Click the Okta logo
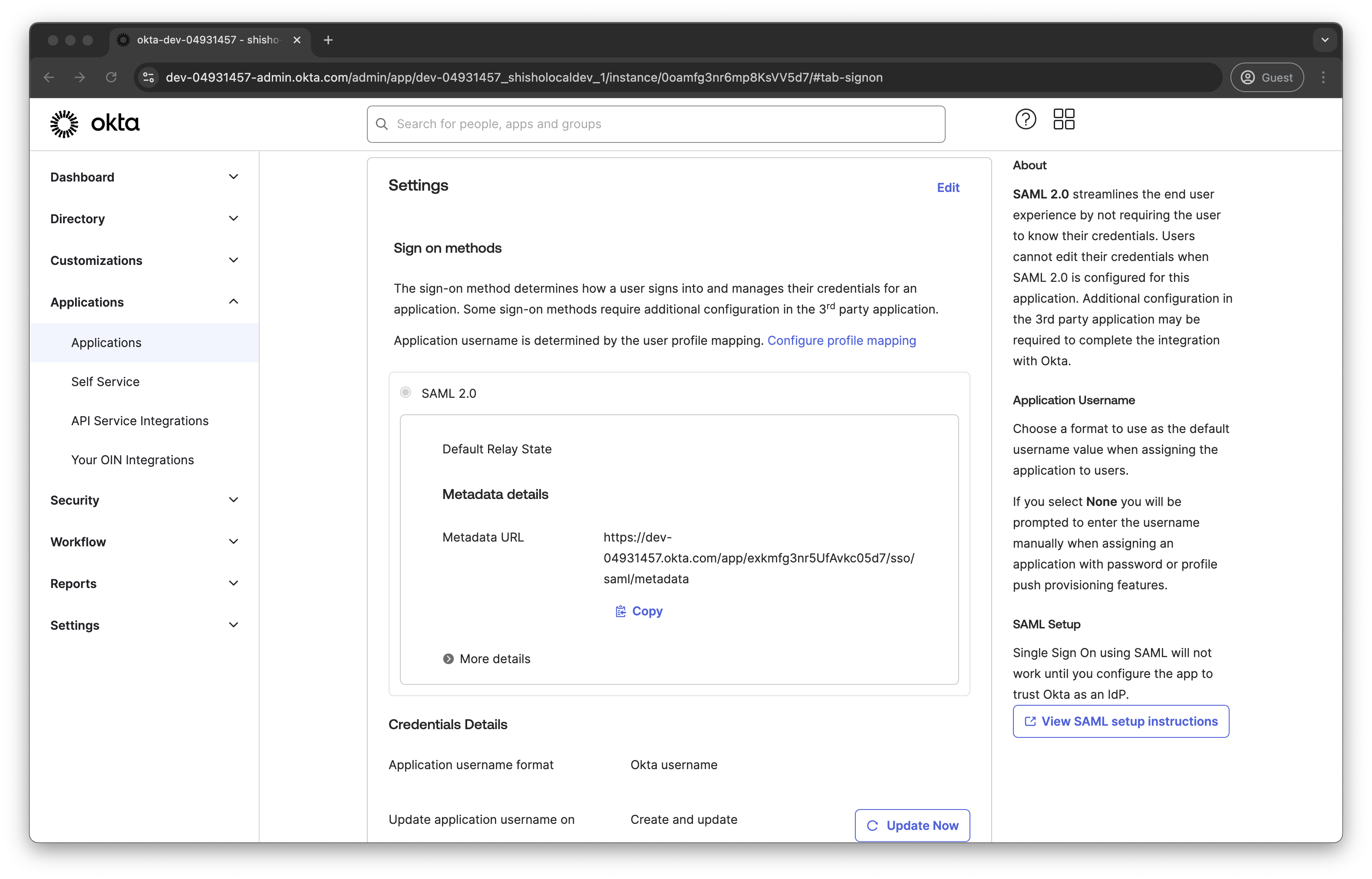 [95, 123]
